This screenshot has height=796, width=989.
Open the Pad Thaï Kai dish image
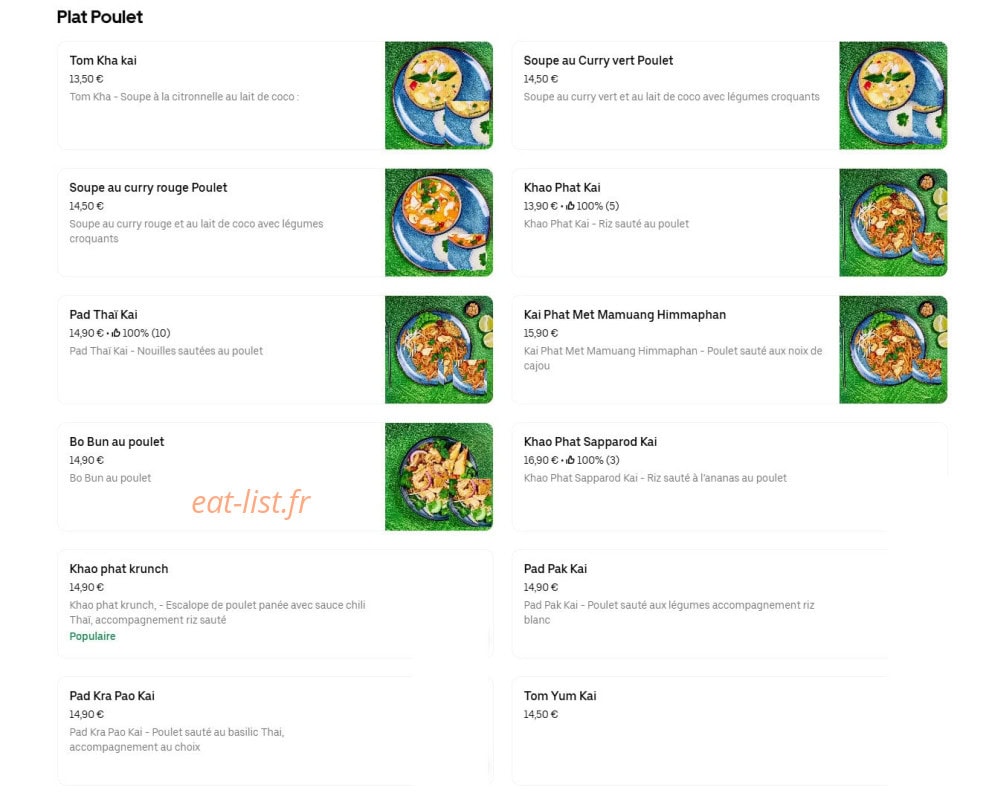[x=439, y=349]
